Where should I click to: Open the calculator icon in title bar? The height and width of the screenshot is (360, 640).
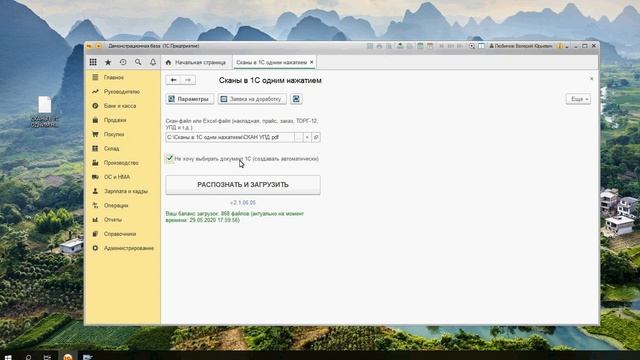tap(420, 46)
